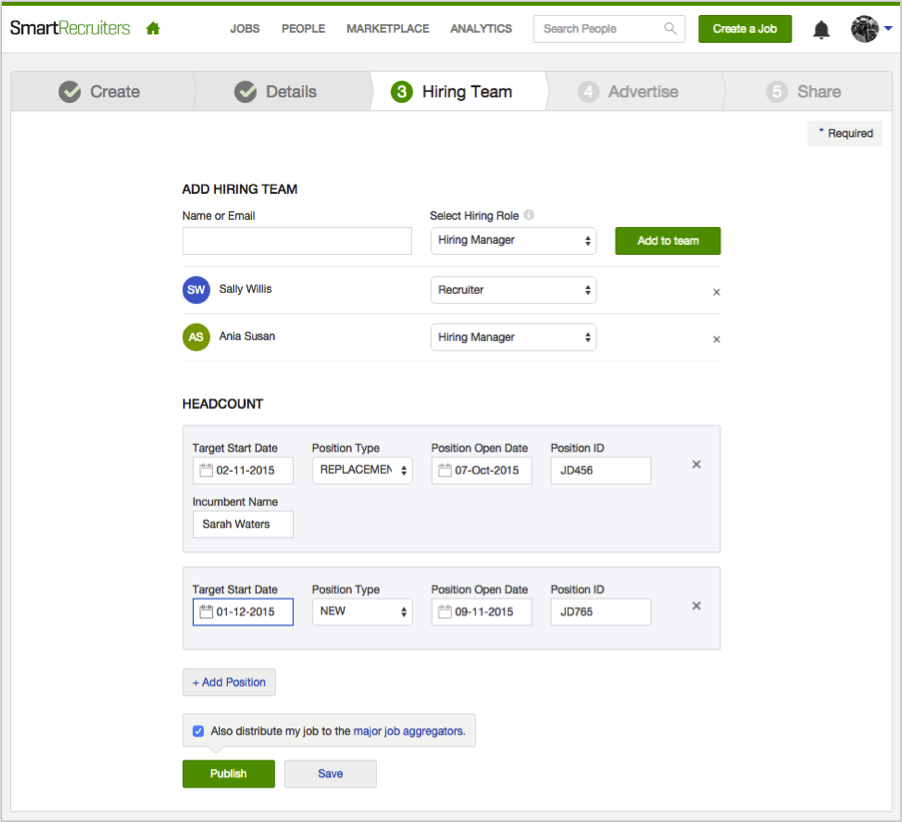902x822 pixels.
Task: Toggle distribute to major job aggregators checkbox
Action: pyautogui.click(x=198, y=731)
